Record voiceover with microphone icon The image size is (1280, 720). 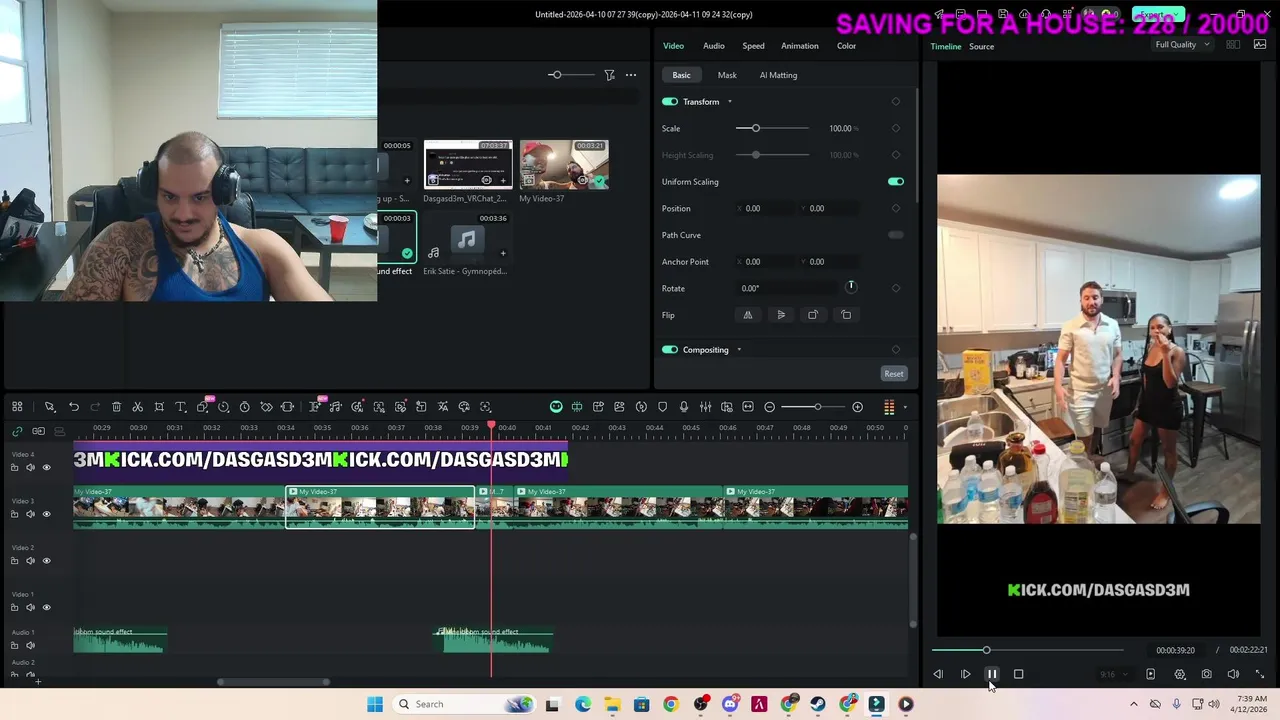tap(684, 407)
